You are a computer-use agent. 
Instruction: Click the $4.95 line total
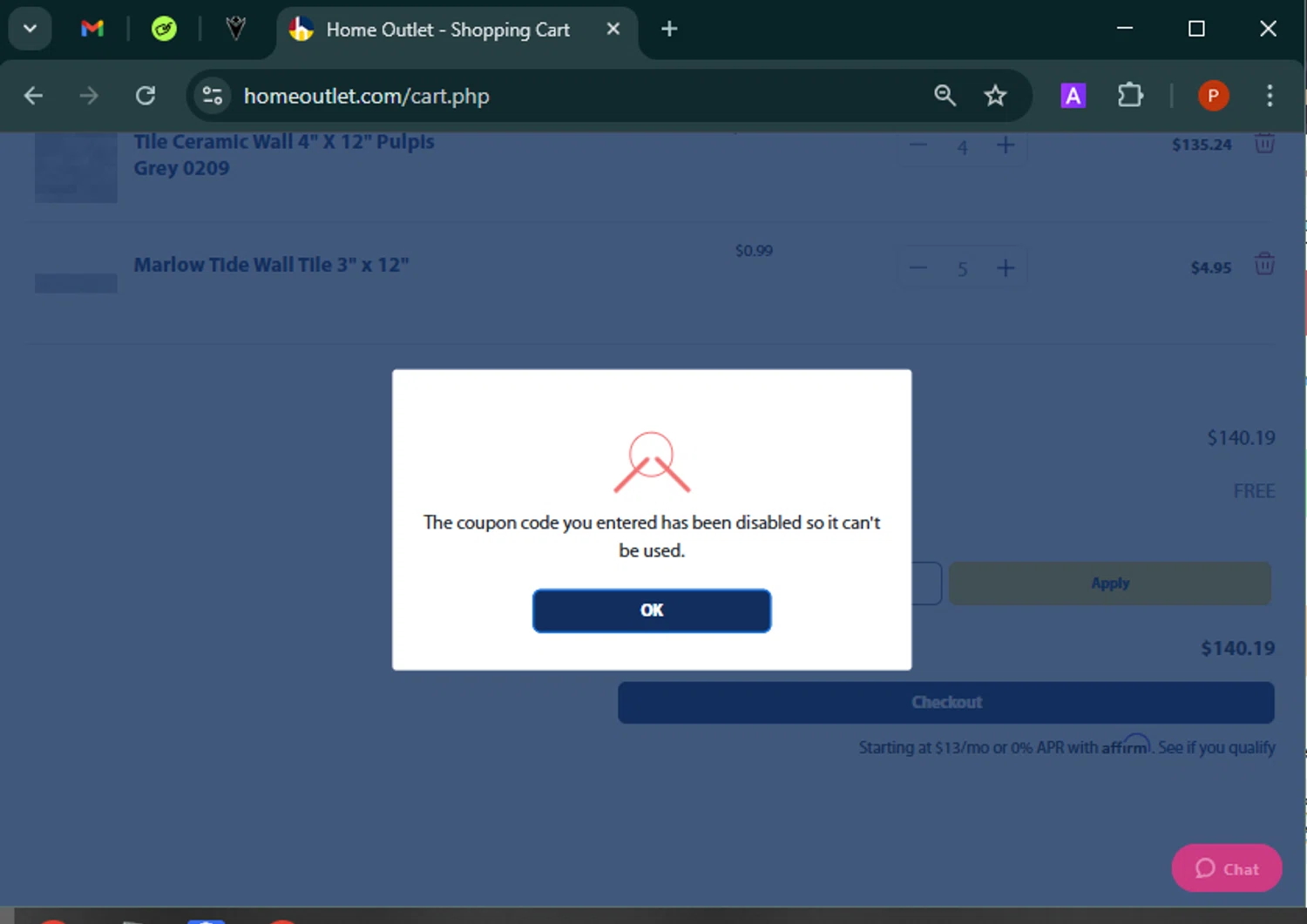point(1211,267)
